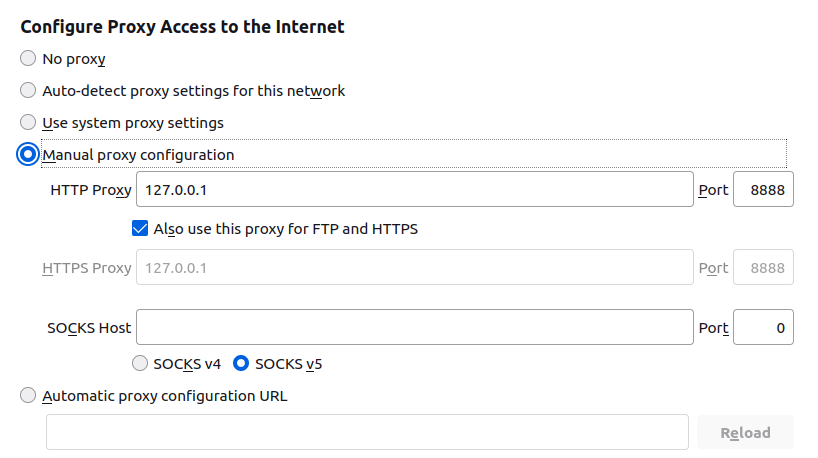The height and width of the screenshot is (458, 818).
Task: Select SOCKS v5 radio button
Action: point(241,363)
